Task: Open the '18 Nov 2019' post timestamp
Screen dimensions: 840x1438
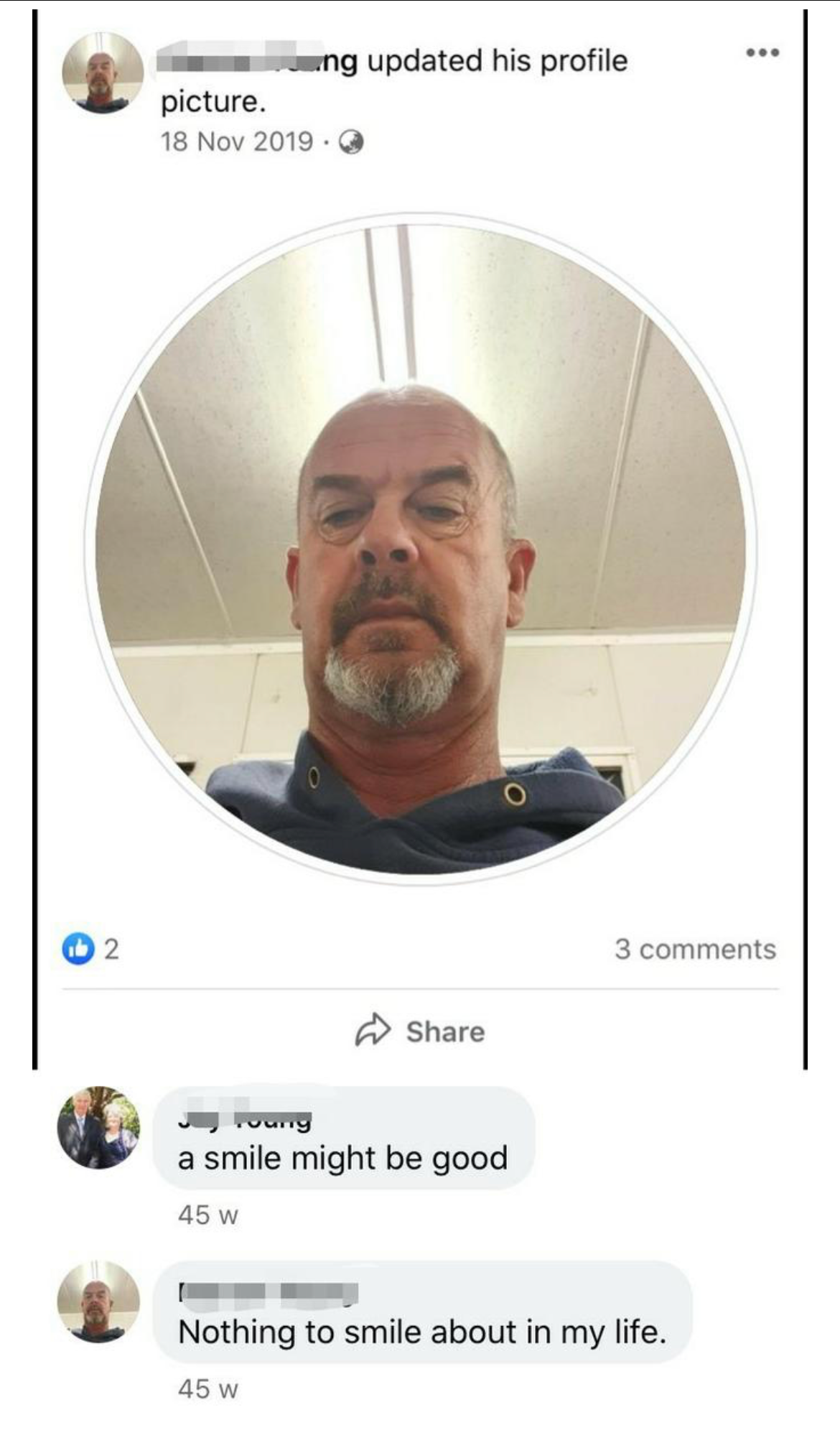Action: pyautogui.click(x=237, y=142)
